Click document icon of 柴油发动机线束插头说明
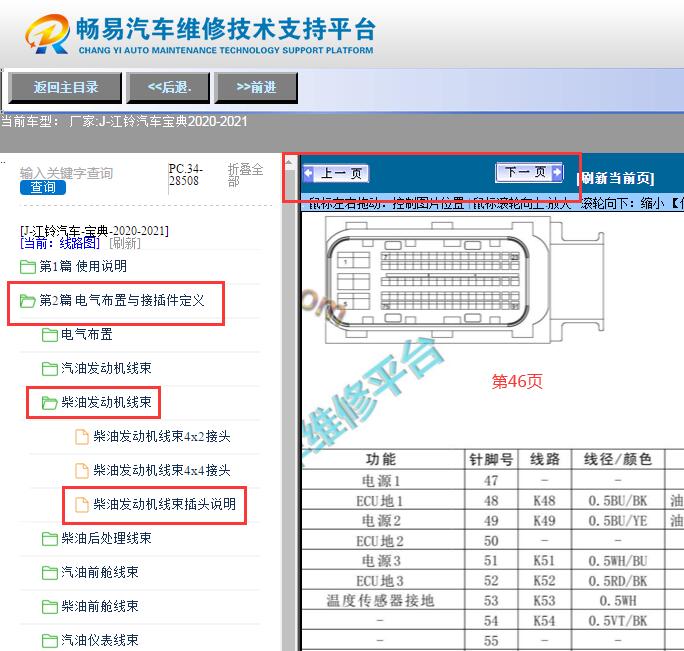Screen dimensions: 684x651 [x=82, y=505]
